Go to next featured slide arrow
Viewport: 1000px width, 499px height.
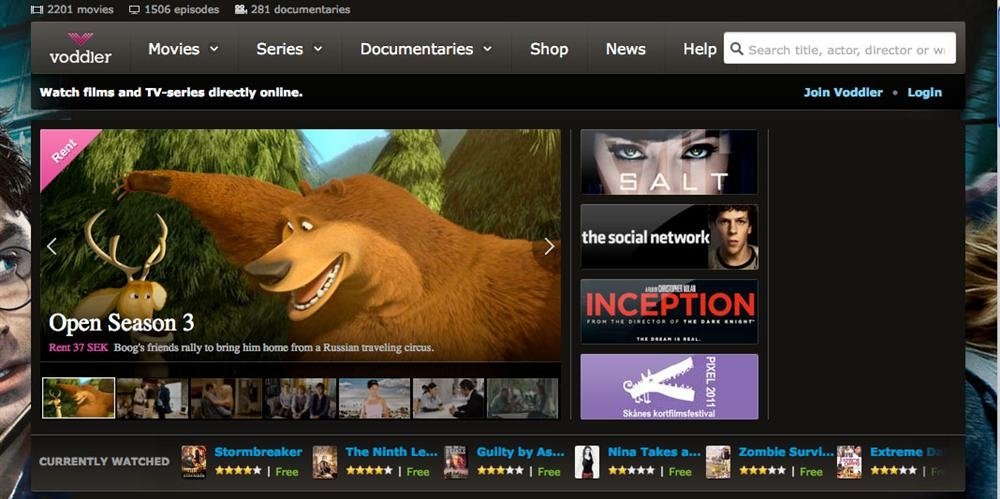[549, 246]
